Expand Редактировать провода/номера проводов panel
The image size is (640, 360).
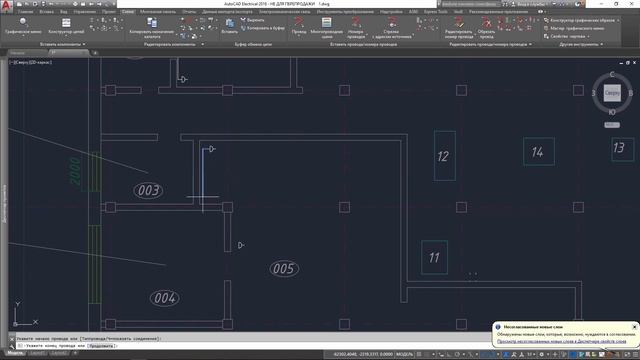pyautogui.click(x=491, y=44)
